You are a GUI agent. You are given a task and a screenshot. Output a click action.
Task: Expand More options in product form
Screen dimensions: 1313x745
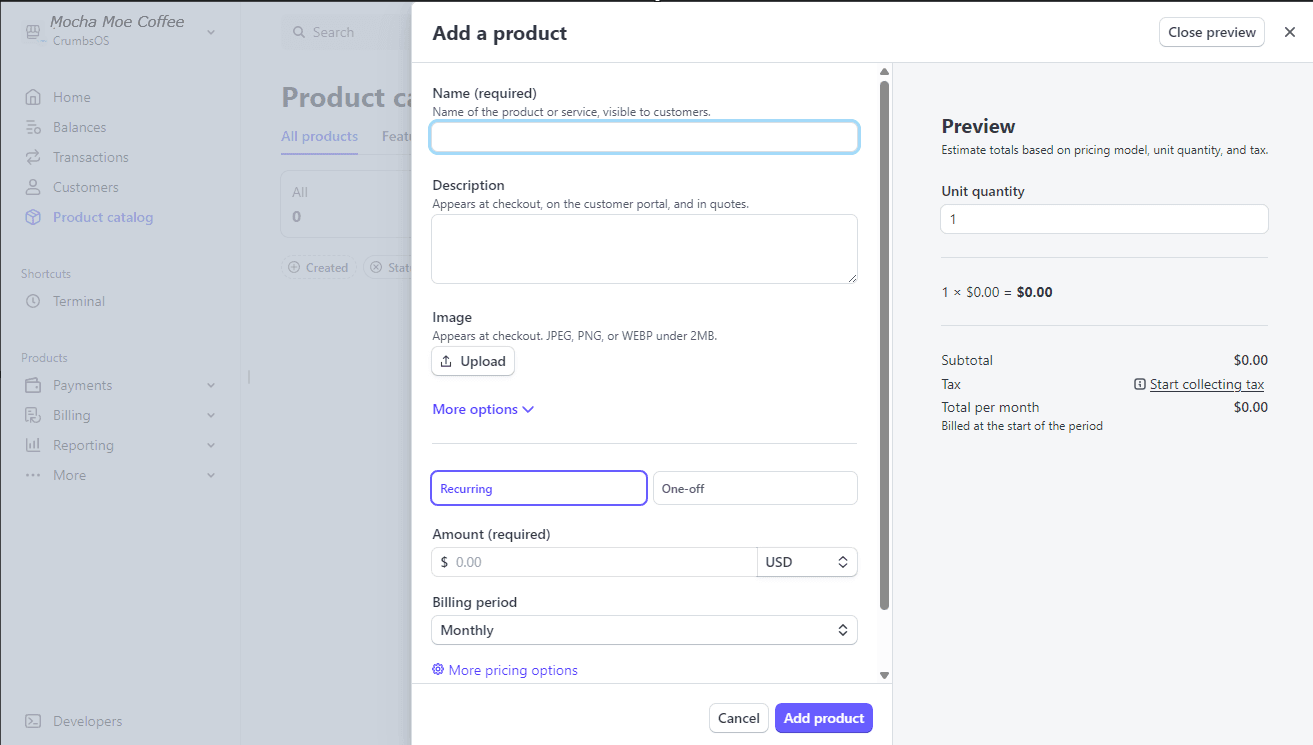(483, 409)
